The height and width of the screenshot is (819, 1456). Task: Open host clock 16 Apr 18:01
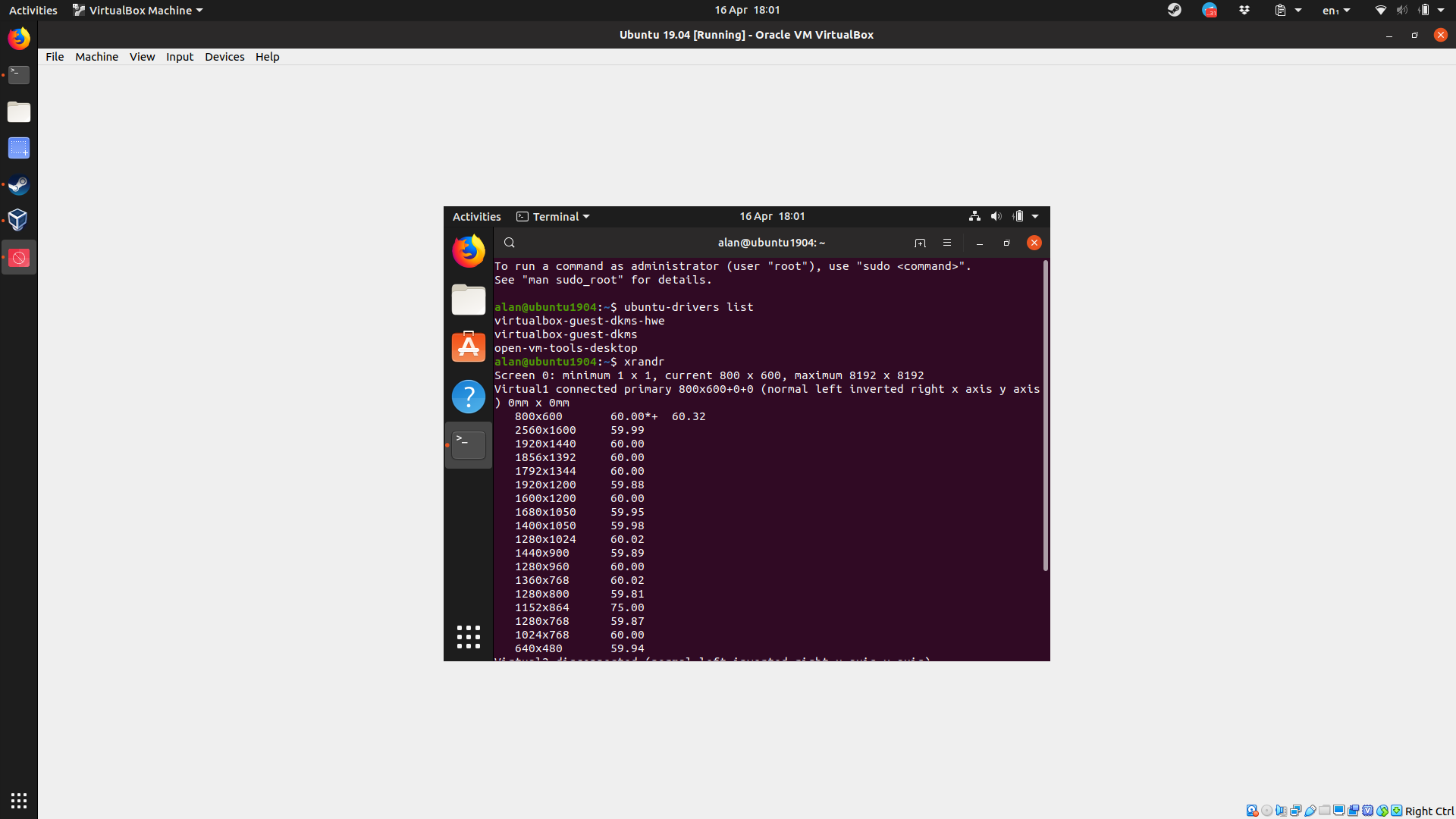pos(747,10)
